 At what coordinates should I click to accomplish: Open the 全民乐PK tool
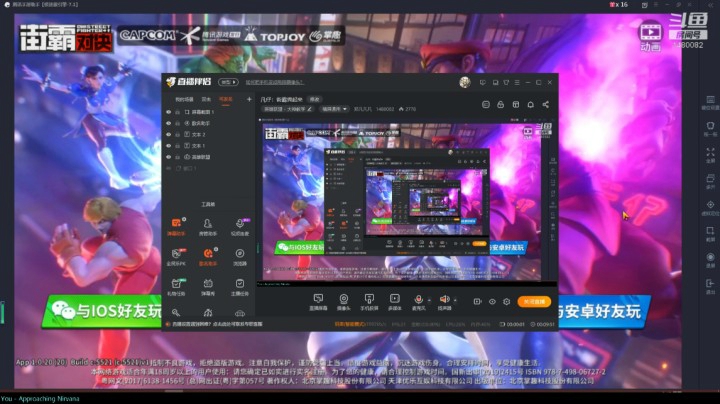coord(176,257)
